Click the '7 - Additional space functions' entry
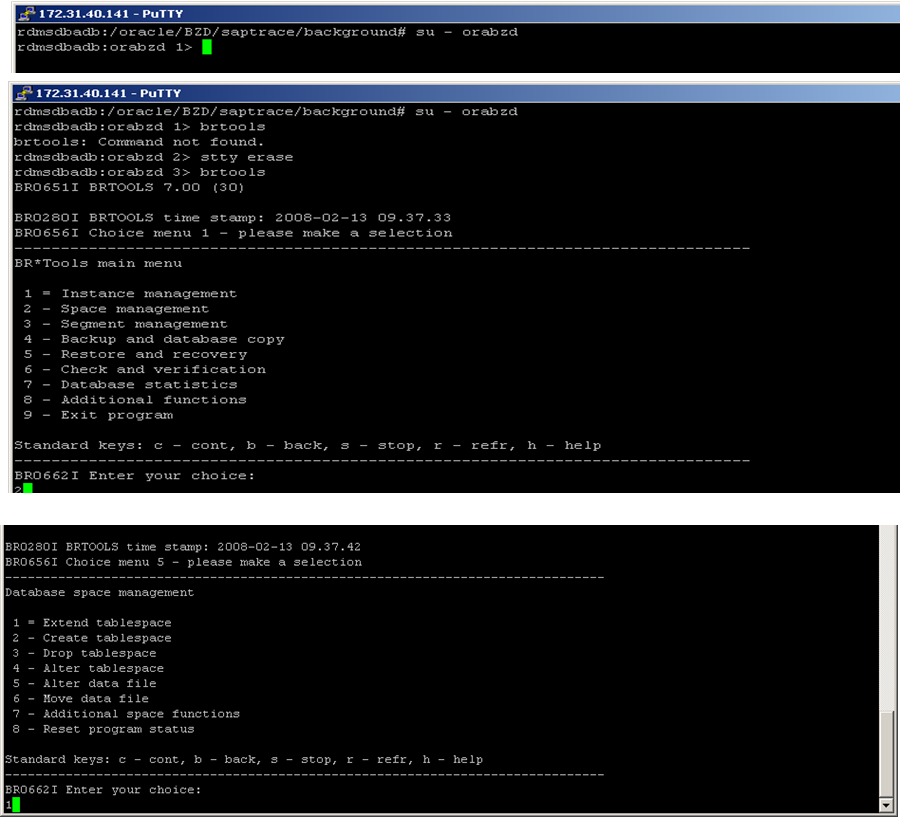Image resolution: width=900 pixels, height=817 pixels. pos(122,713)
